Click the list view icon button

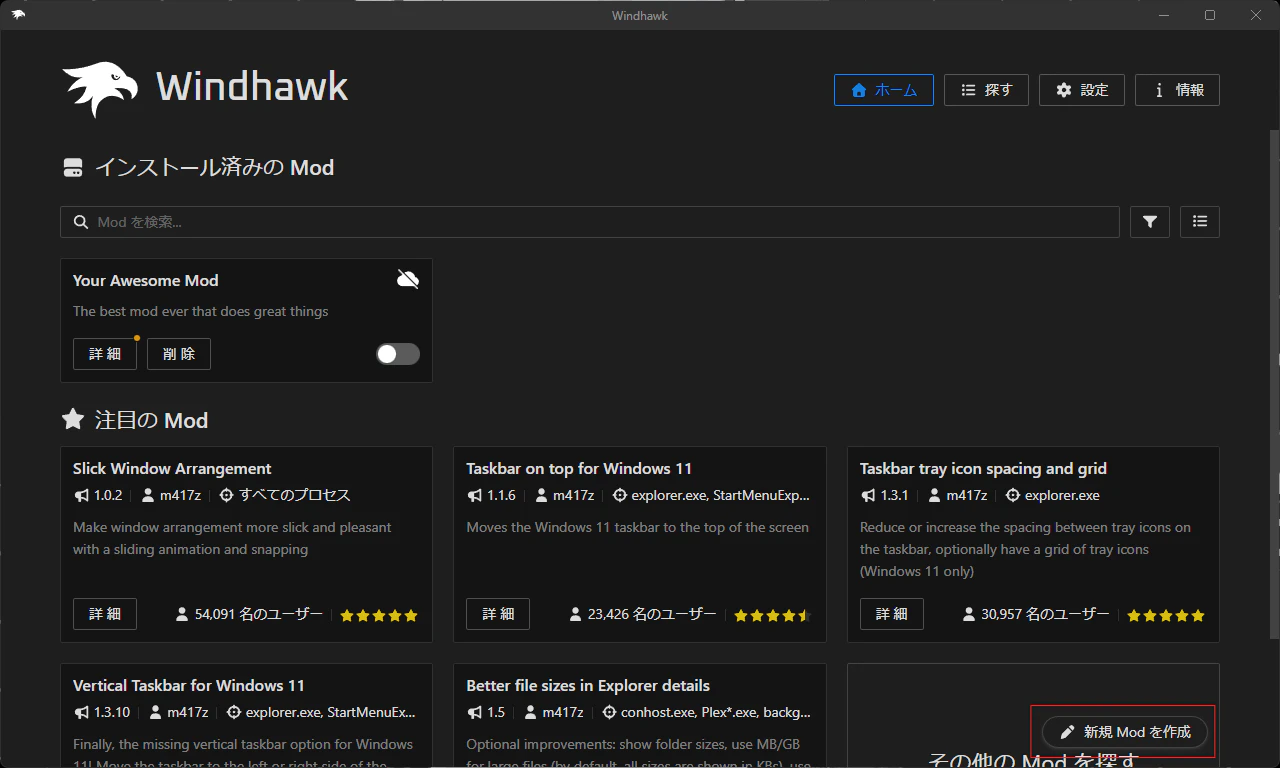(1200, 222)
